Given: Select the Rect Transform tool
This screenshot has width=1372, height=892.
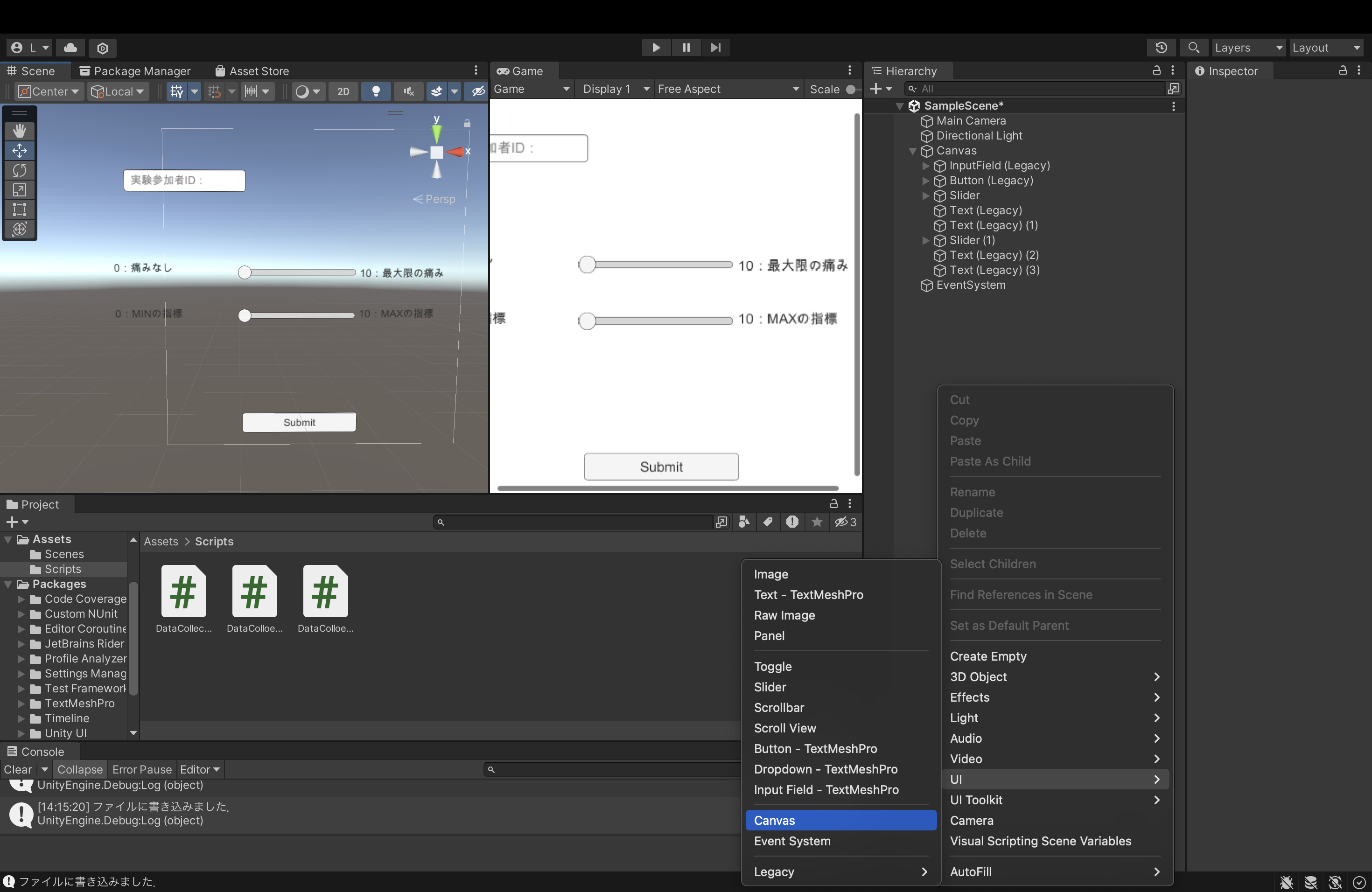Looking at the screenshot, I should point(20,210).
